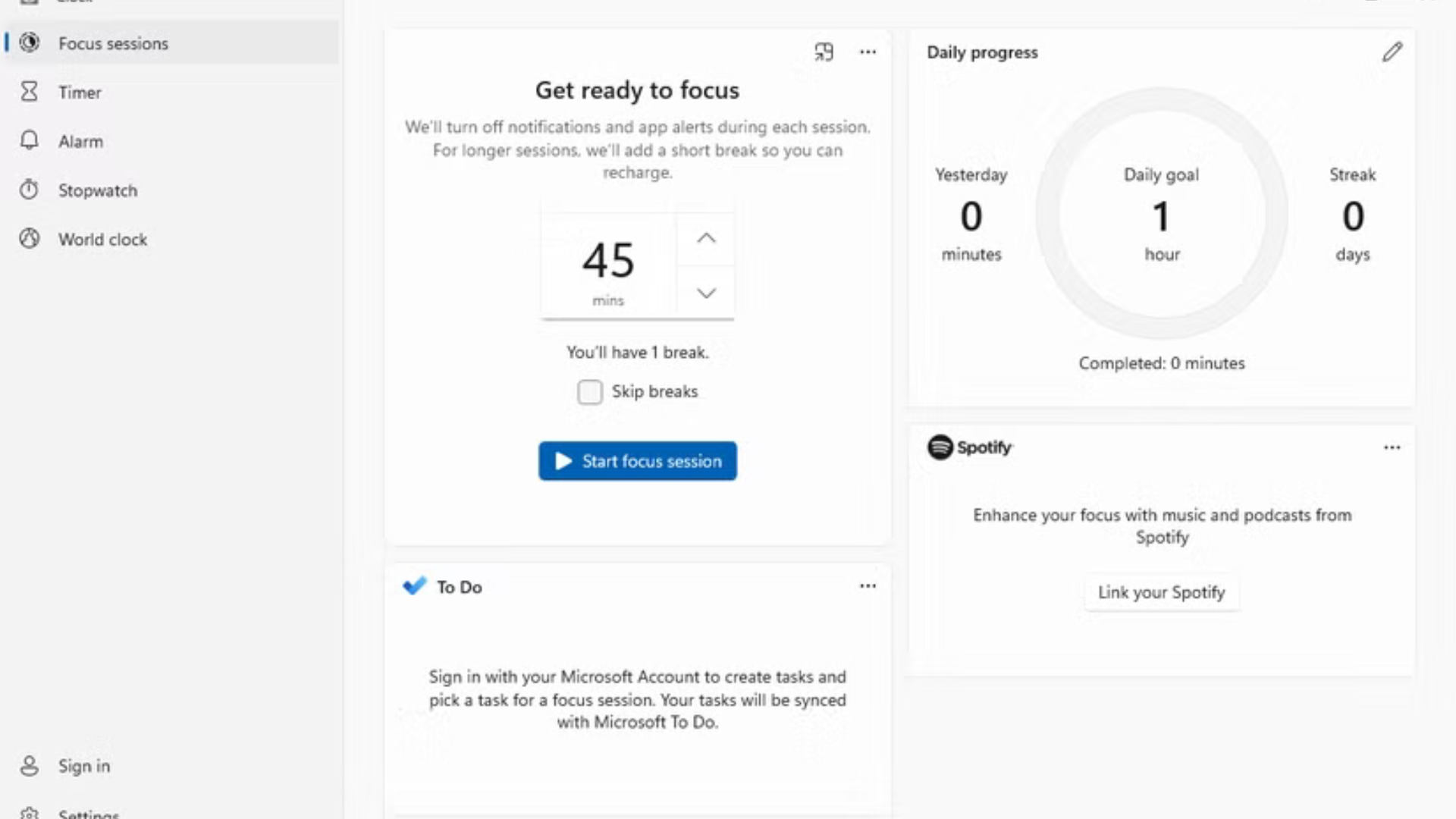
Task: Open the To Do card's more options menu
Action: click(868, 586)
